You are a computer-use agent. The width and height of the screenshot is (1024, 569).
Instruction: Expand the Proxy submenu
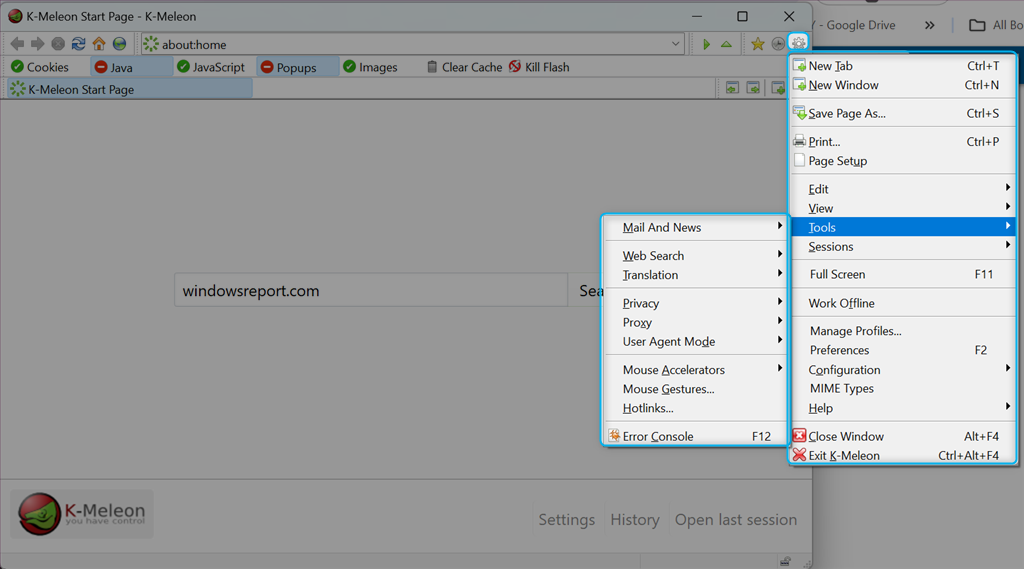[696, 322]
